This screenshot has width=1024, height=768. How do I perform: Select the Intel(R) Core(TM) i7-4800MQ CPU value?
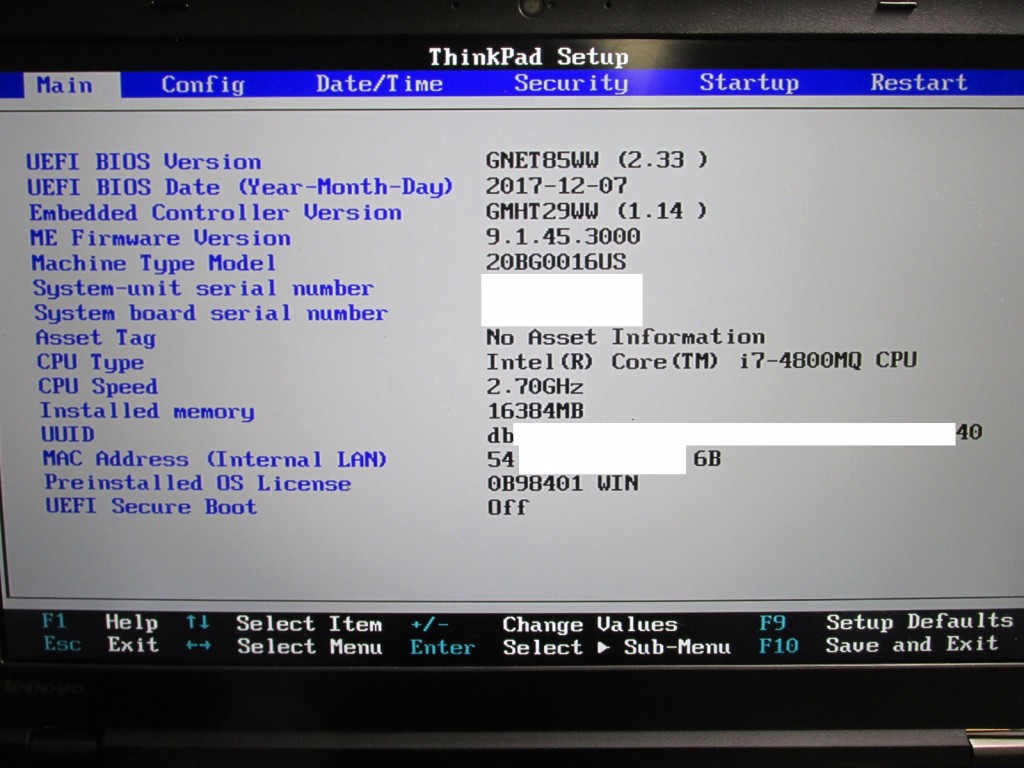(702, 361)
